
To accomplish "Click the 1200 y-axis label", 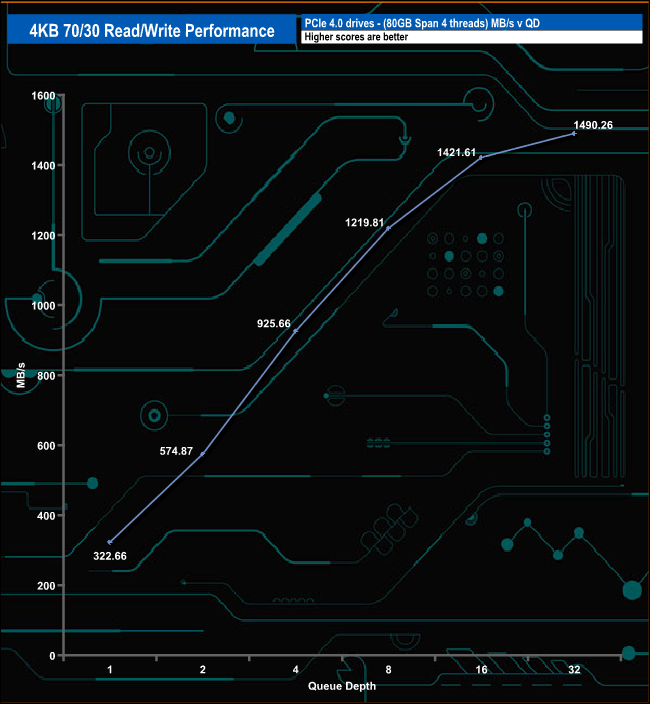I will pyautogui.click(x=43, y=236).
